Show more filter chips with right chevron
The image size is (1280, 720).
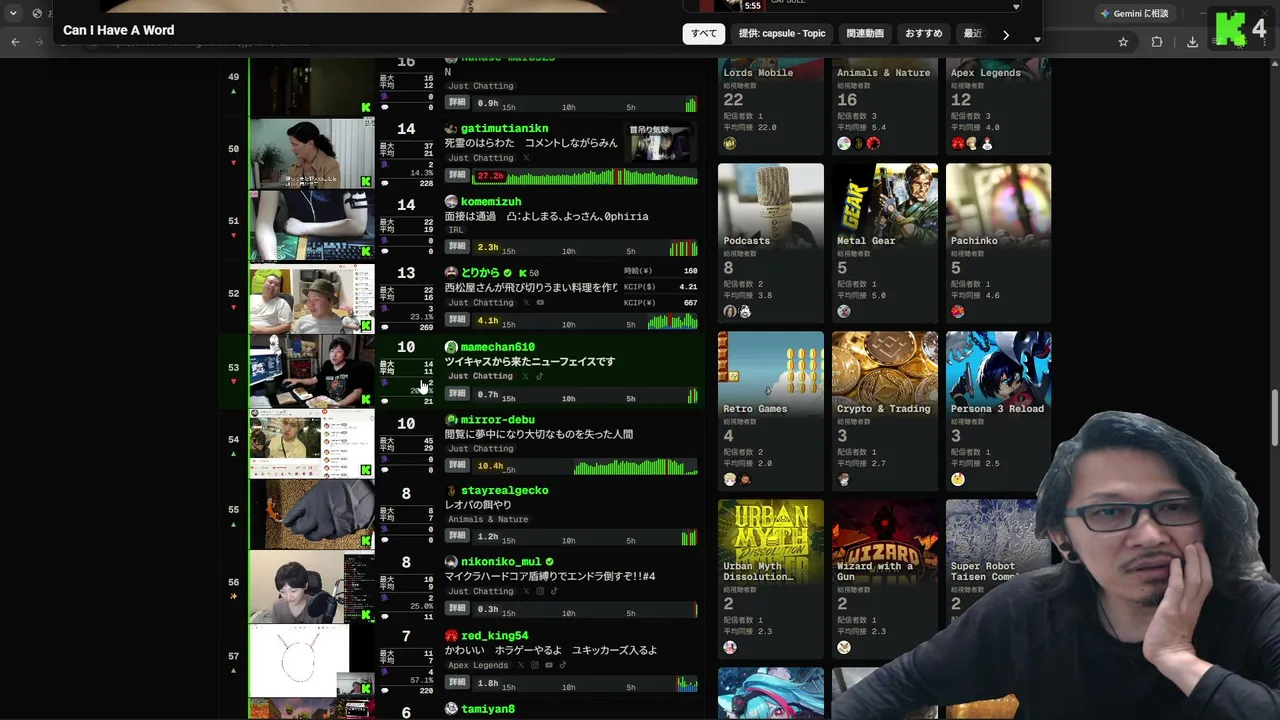click(1006, 34)
